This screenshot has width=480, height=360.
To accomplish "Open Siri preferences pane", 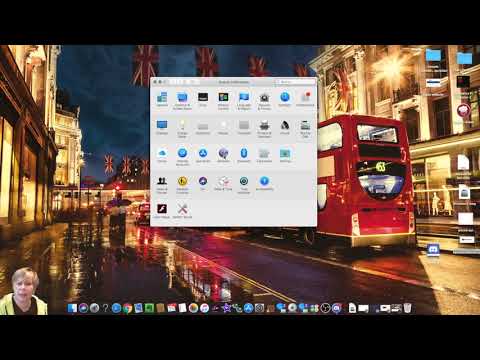I will click(x=203, y=181).
